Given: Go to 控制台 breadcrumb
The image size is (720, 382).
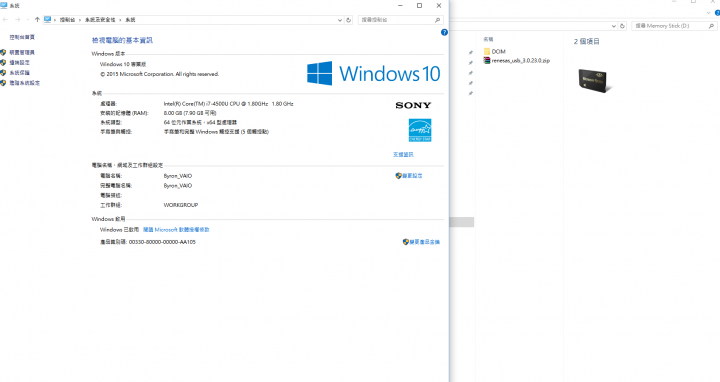Looking at the screenshot, I should coord(67,20).
